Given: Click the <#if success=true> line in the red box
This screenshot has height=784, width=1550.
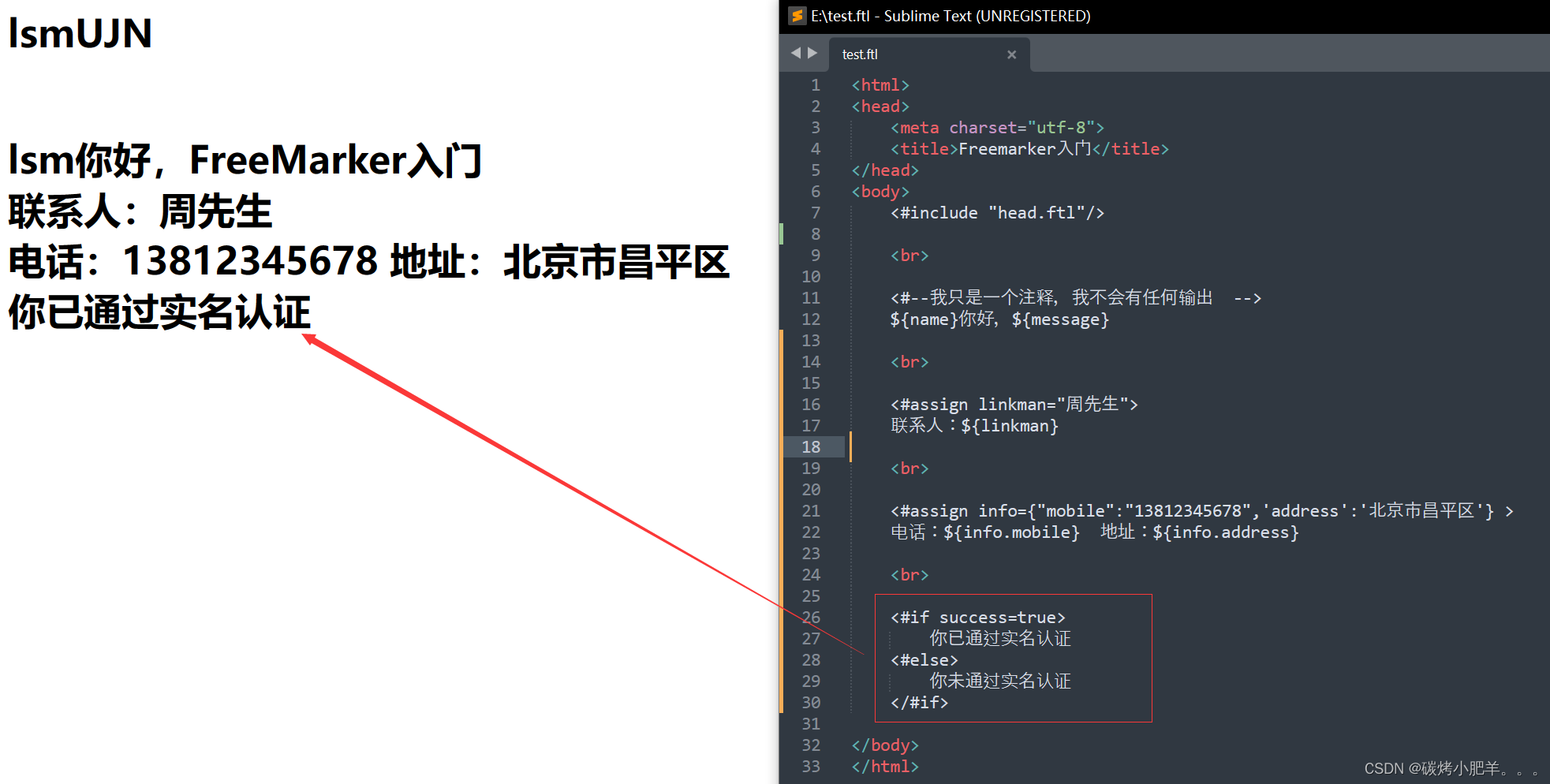Looking at the screenshot, I should 978,617.
